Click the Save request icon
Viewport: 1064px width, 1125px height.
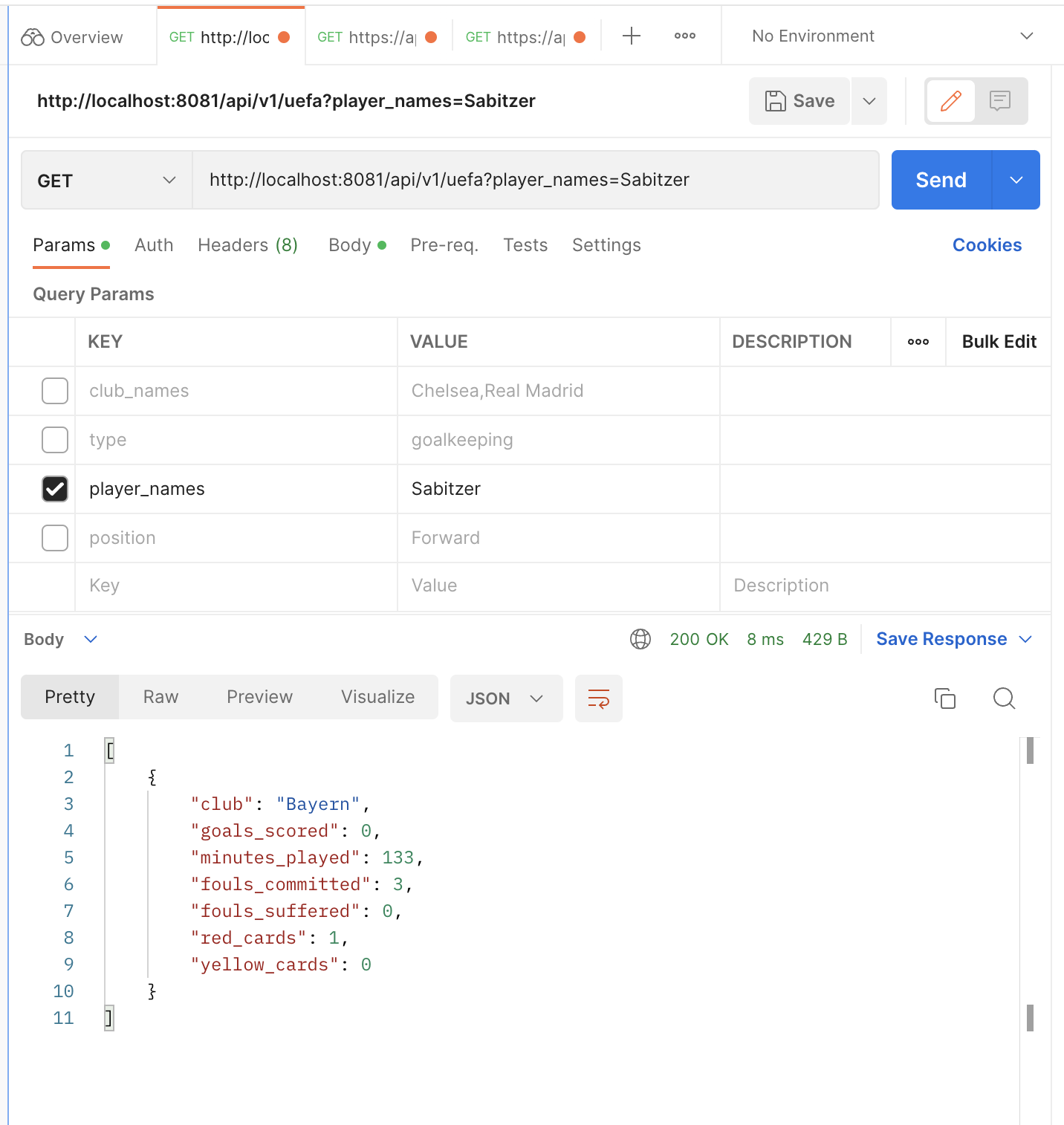coord(799,101)
